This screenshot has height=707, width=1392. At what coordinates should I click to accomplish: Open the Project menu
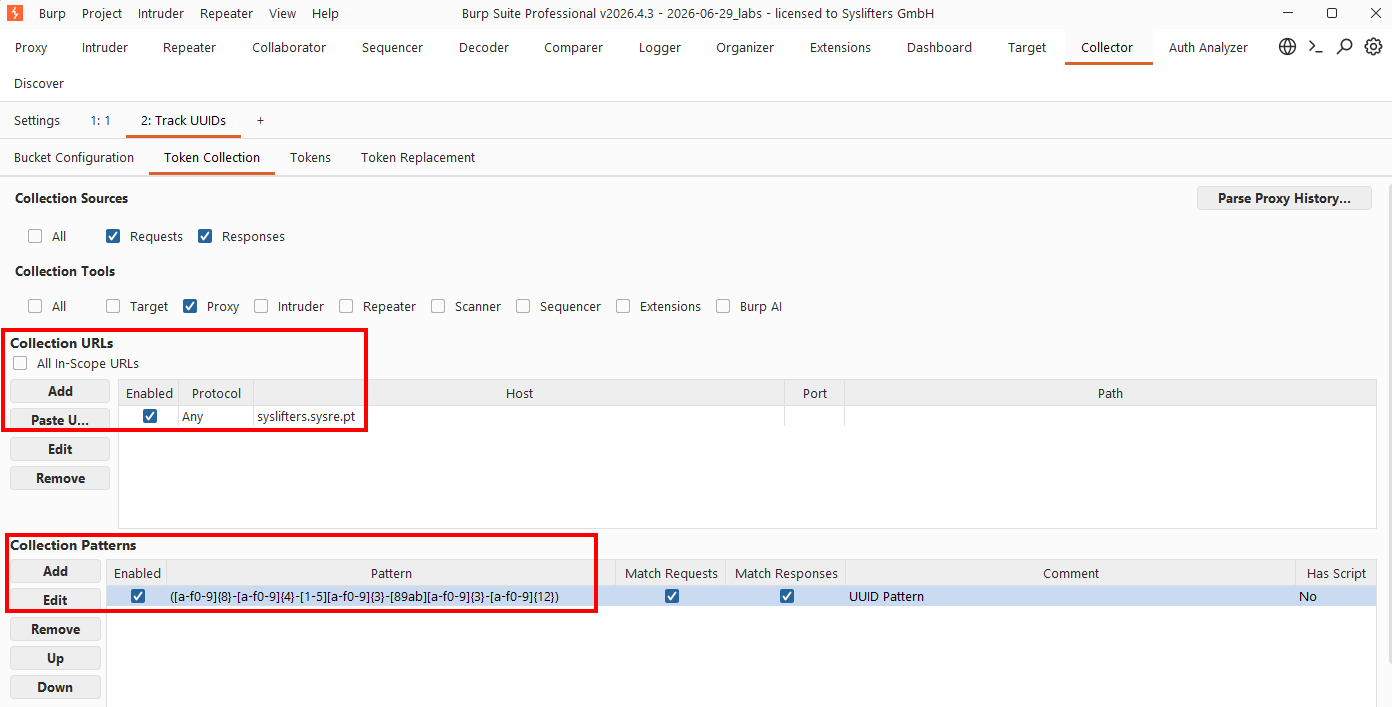[x=102, y=13]
